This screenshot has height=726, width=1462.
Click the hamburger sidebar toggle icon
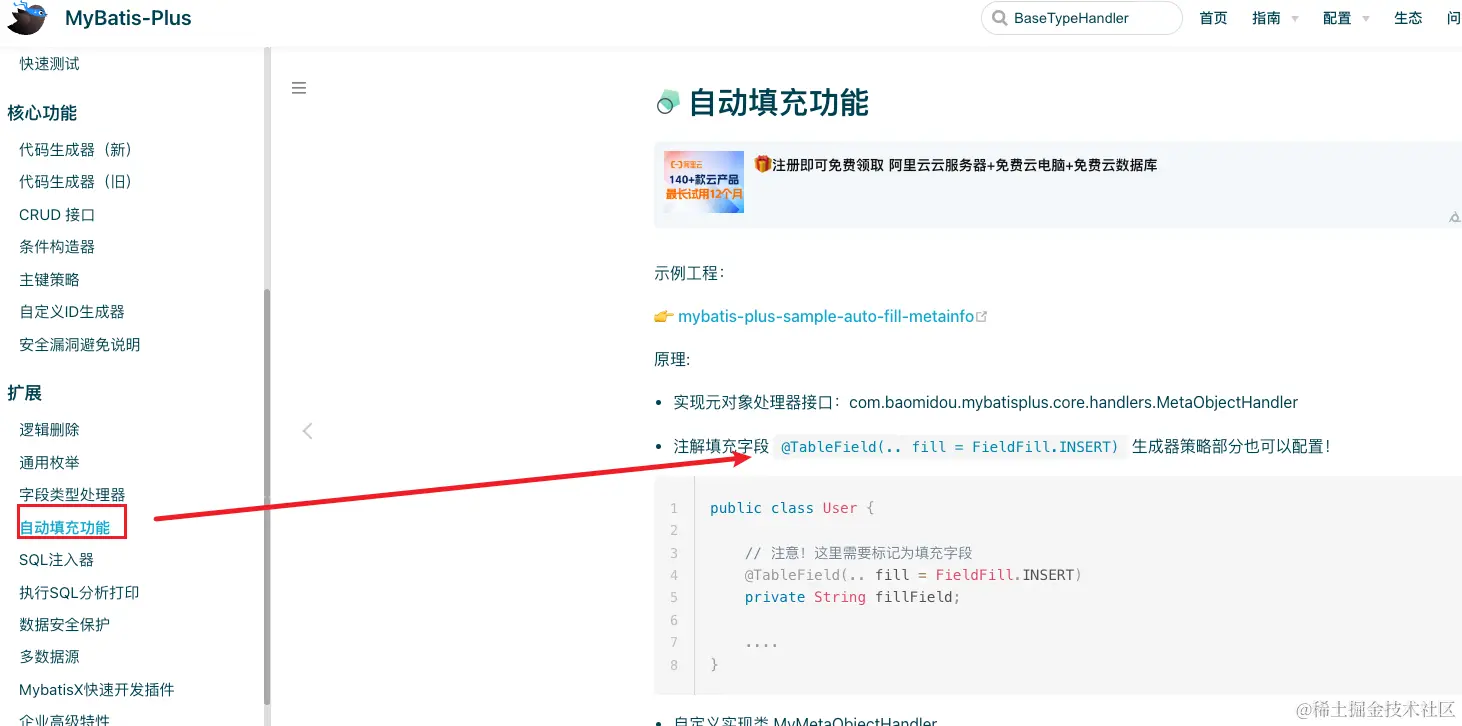pos(299,88)
